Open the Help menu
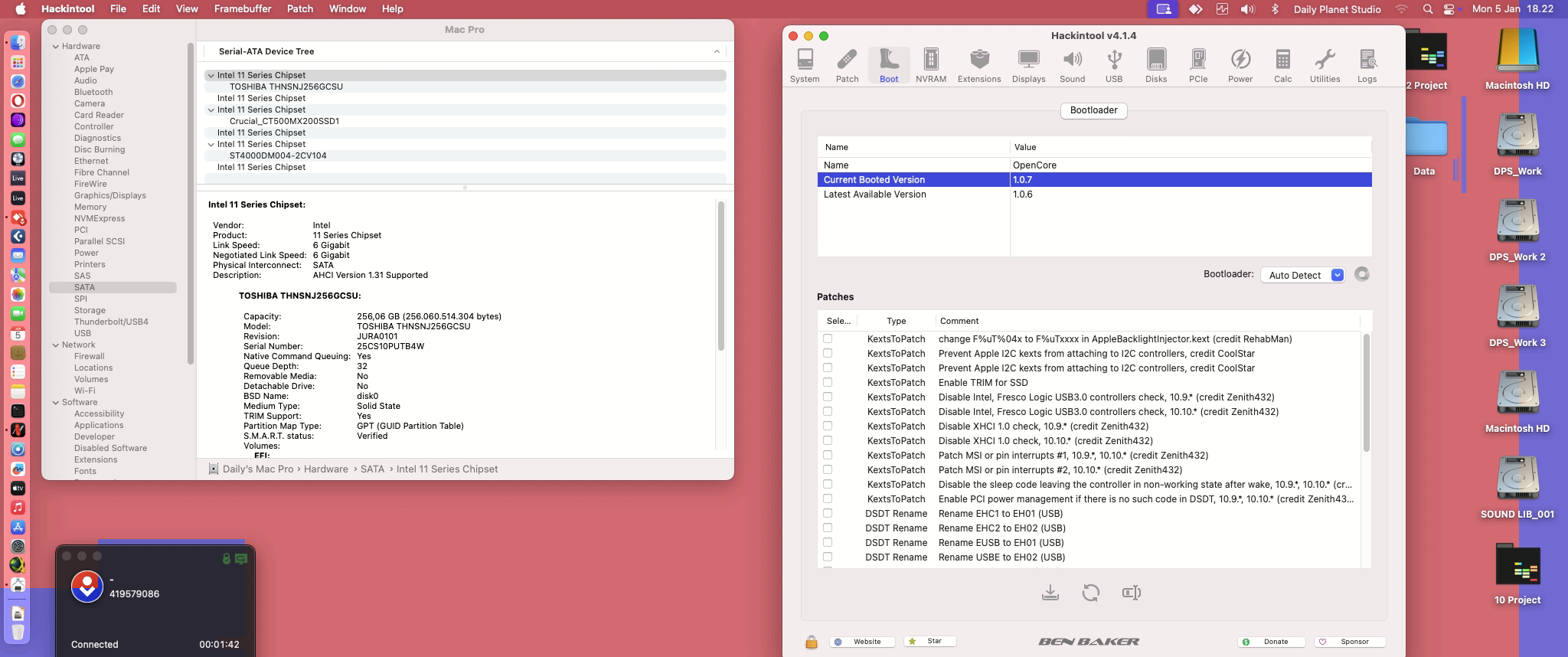Viewport: 1568px width, 657px height. click(x=392, y=9)
